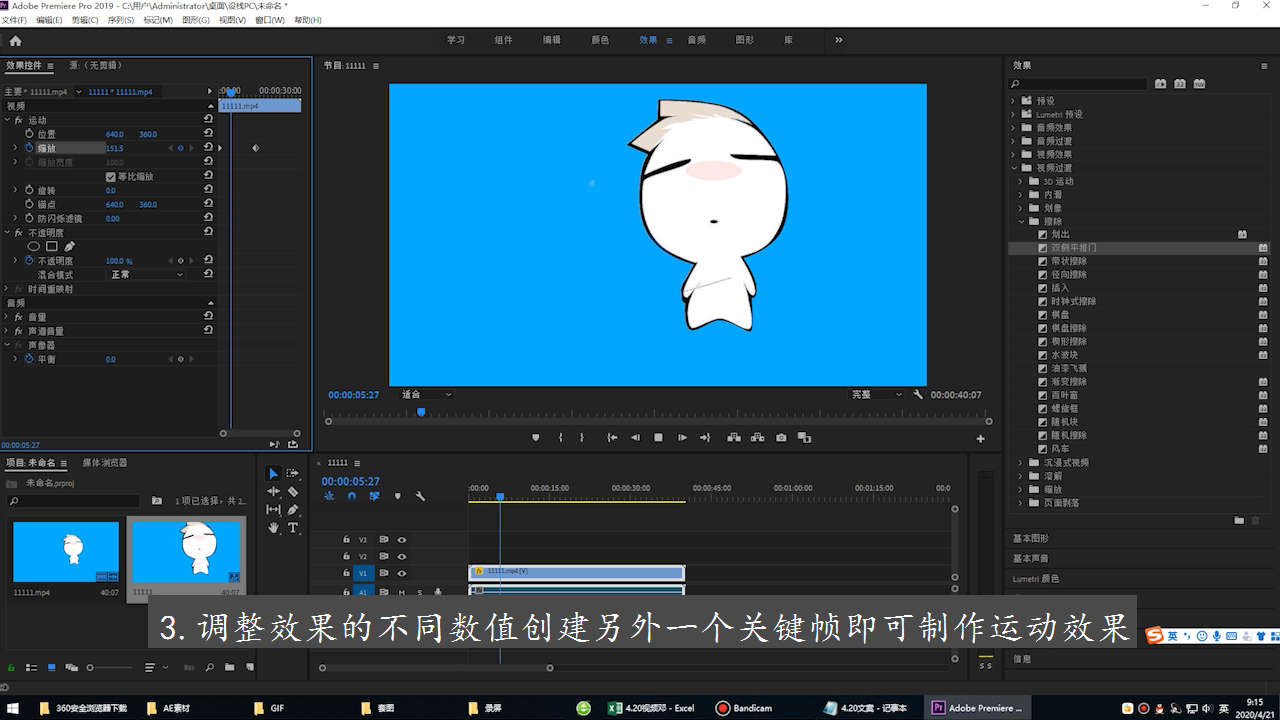
Task: Toggle Position animation stopwatch
Action: click(x=29, y=134)
